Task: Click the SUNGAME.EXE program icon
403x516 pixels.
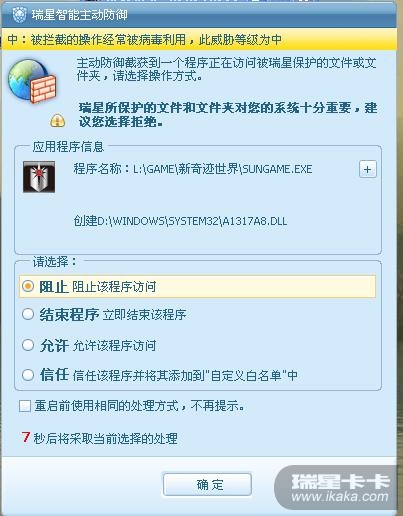Action: click(39, 177)
